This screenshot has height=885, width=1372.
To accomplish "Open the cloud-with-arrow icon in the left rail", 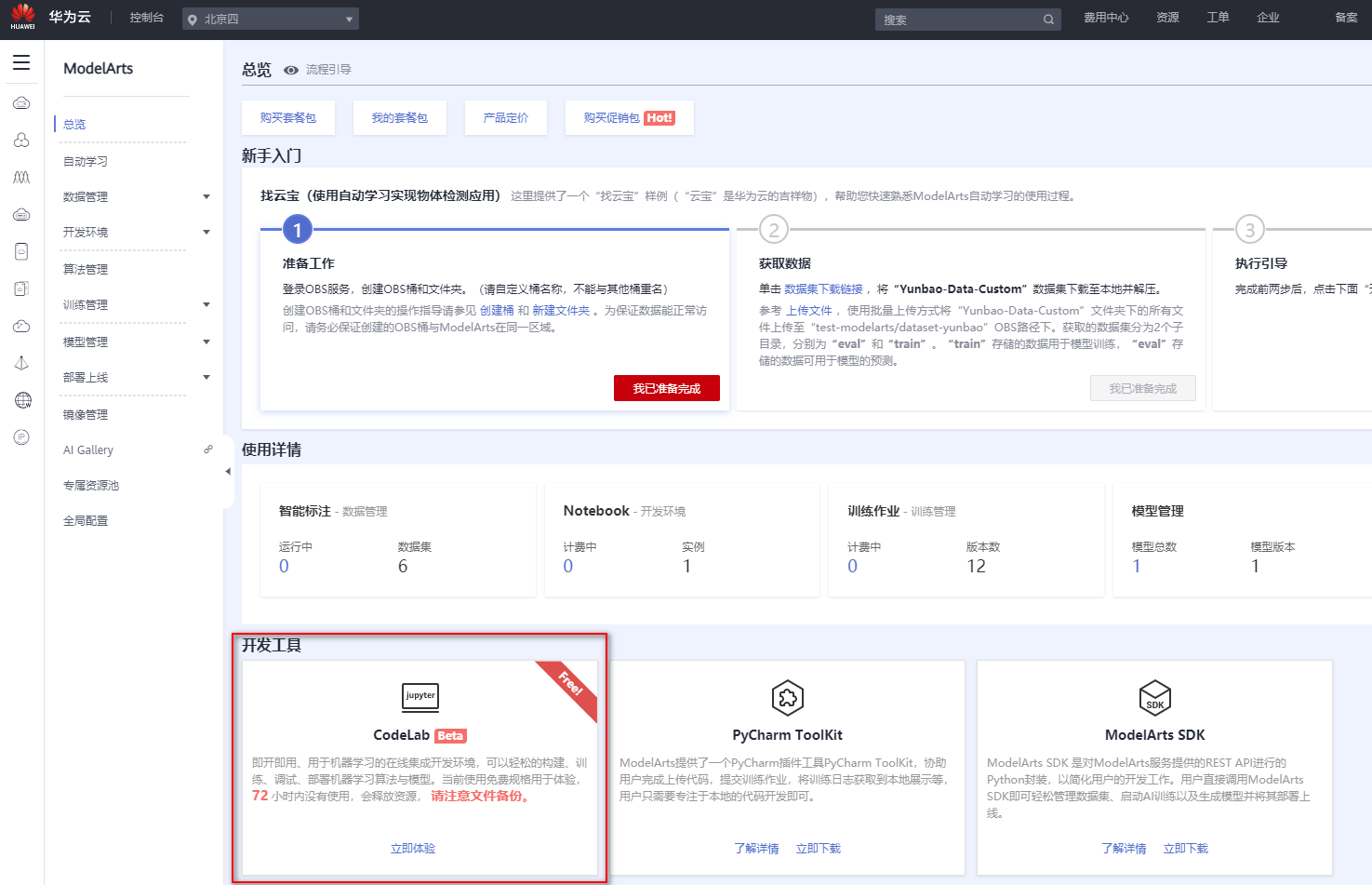I will pyautogui.click(x=21, y=327).
